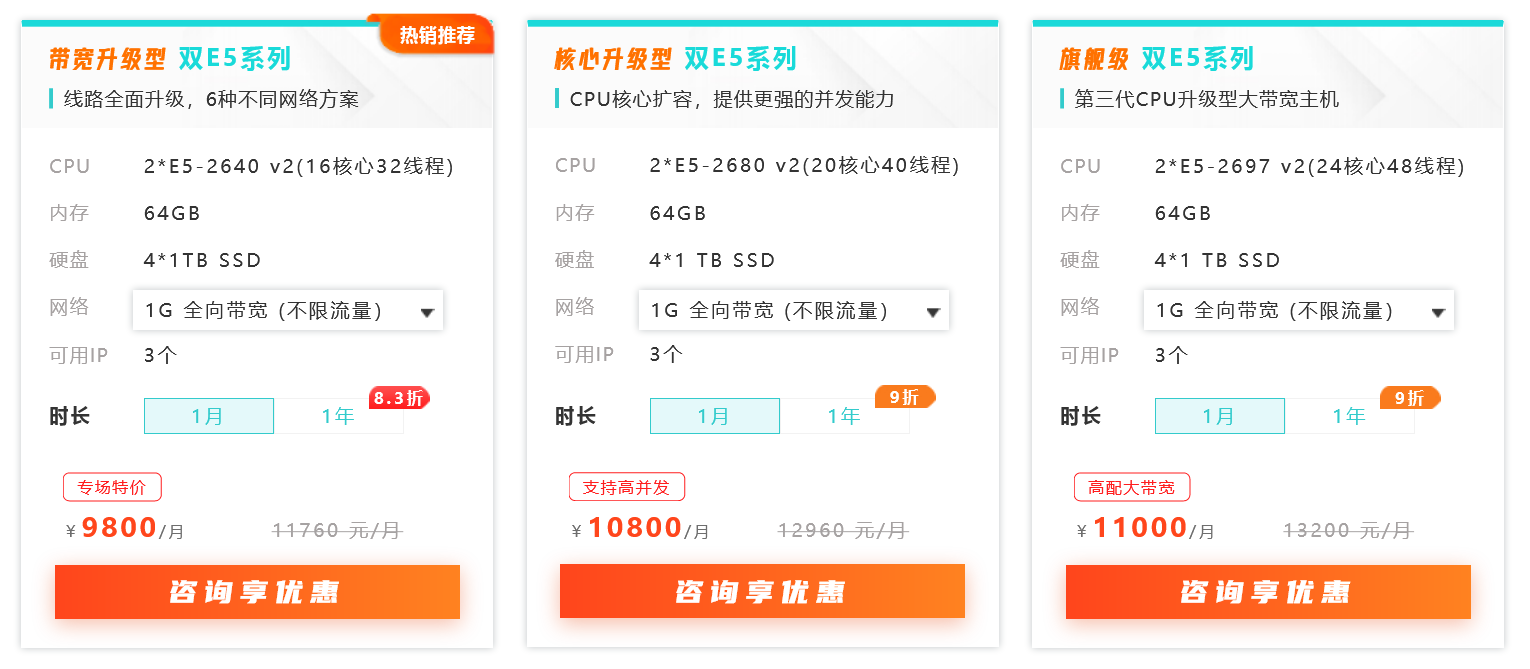Image resolution: width=1530 pixels, height=669 pixels.
Task: Click the 8.3折 discount badge
Action: 399,398
